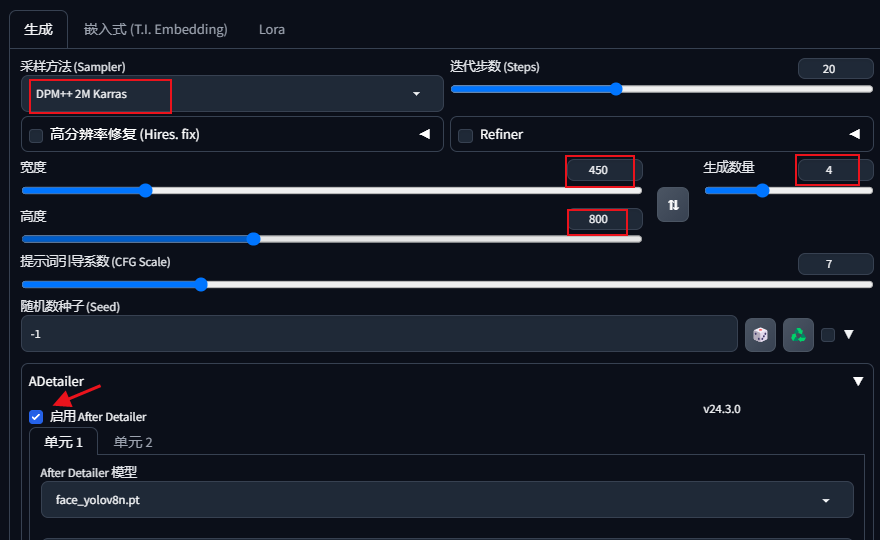Viewport: 880px width, 540px height.
Task: Select the 单元 2 tab in ADetailer
Action: (133, 442)
